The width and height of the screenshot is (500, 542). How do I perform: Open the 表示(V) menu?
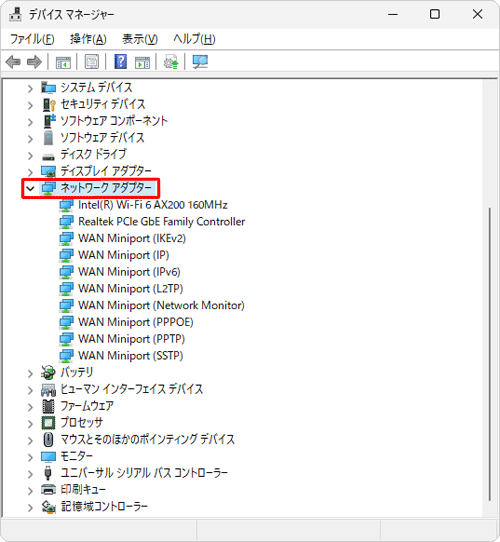coord(140,39)
